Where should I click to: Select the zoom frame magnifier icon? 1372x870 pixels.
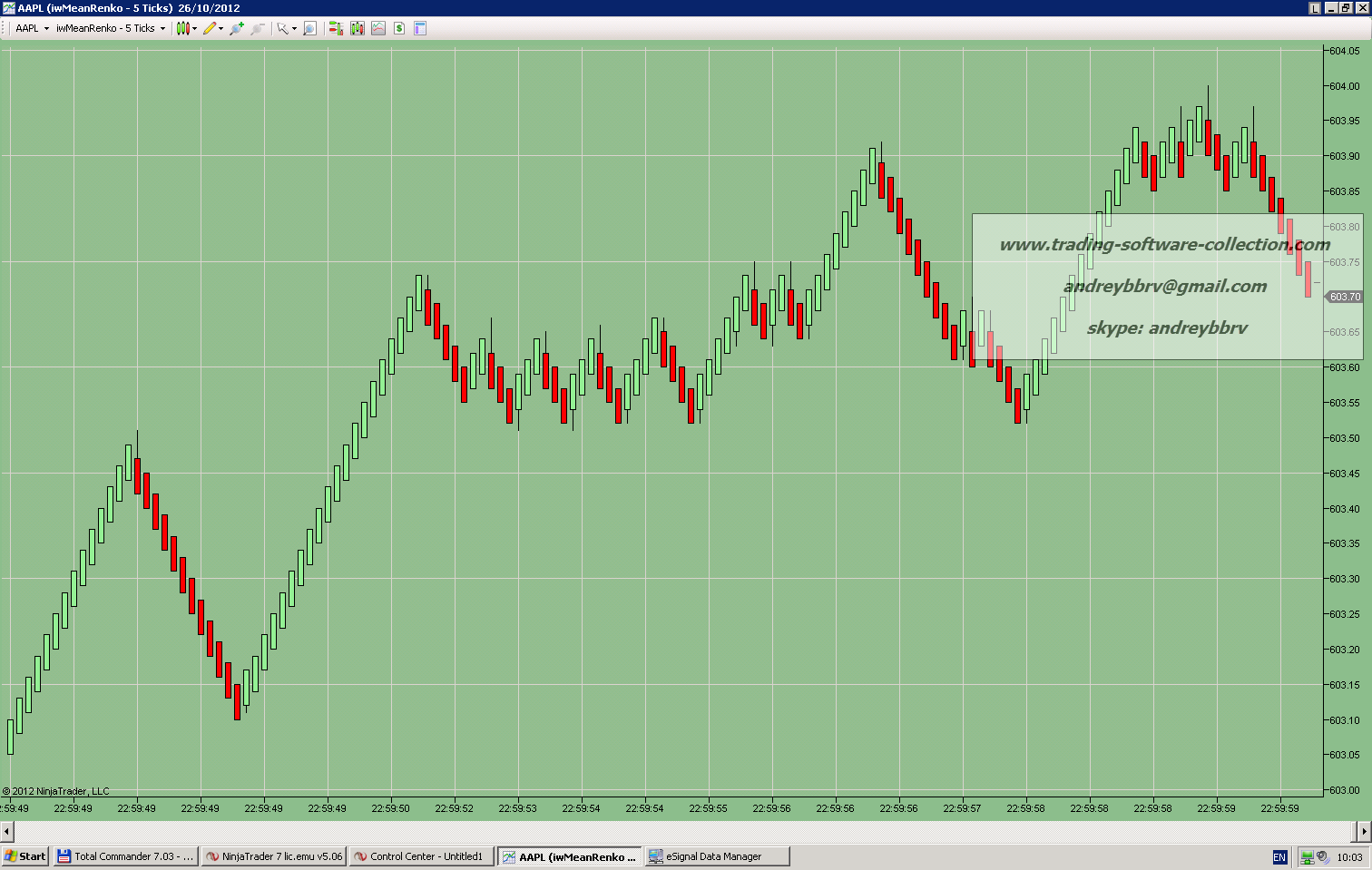(309, 28)
